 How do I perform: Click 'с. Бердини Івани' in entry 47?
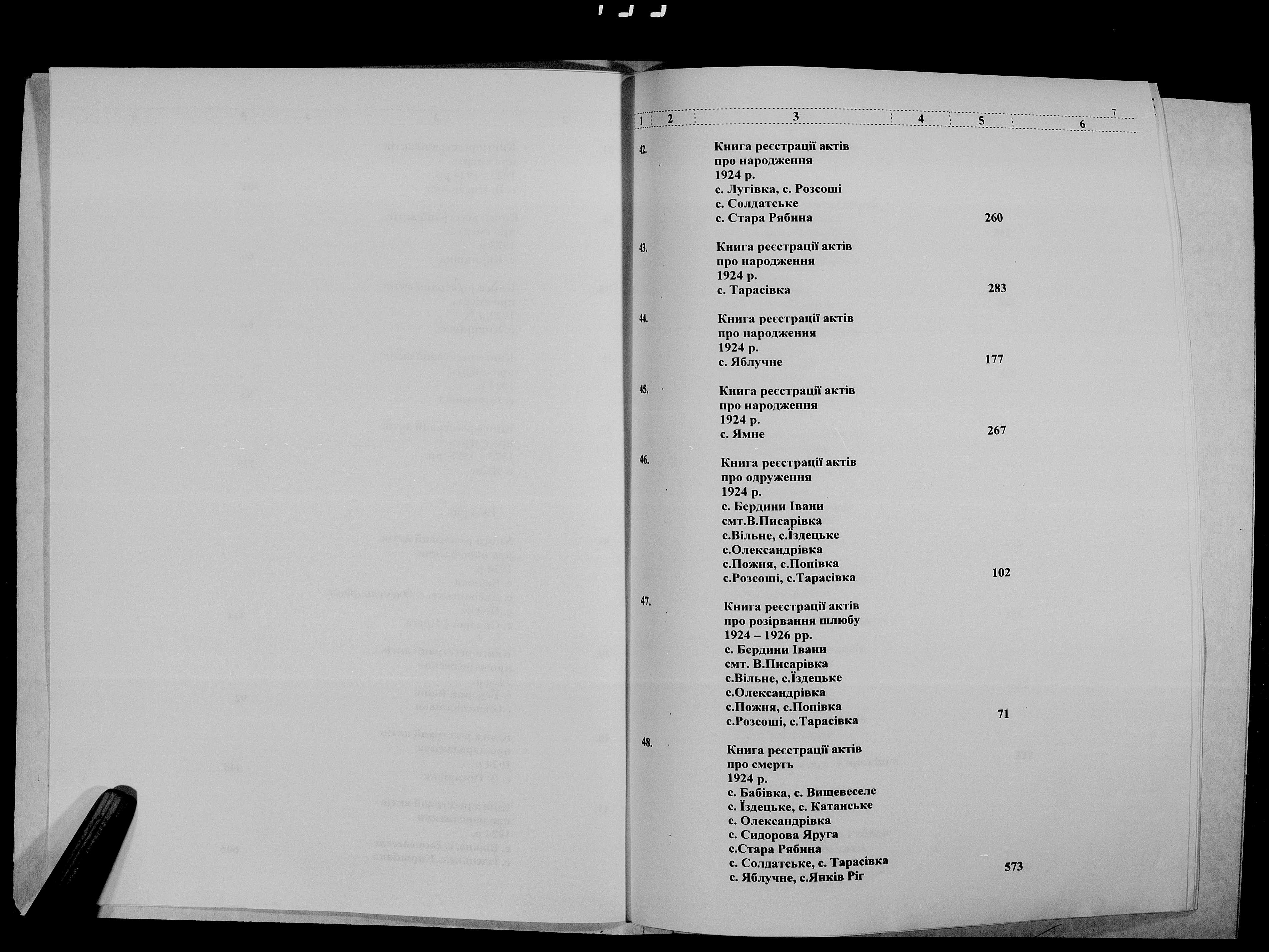point(776,650)
